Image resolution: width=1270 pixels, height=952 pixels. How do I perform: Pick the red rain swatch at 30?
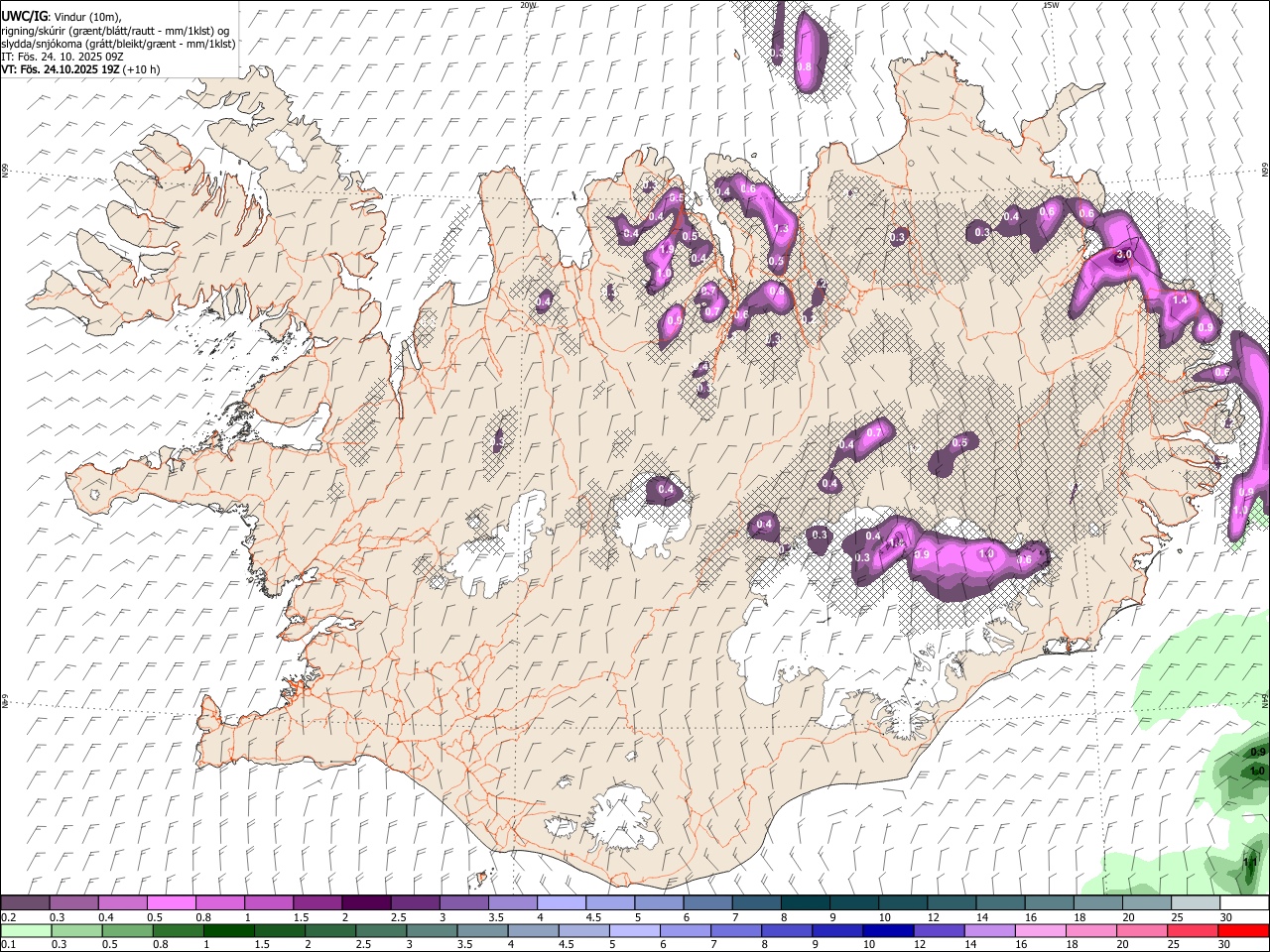[x=1242, y=930]
